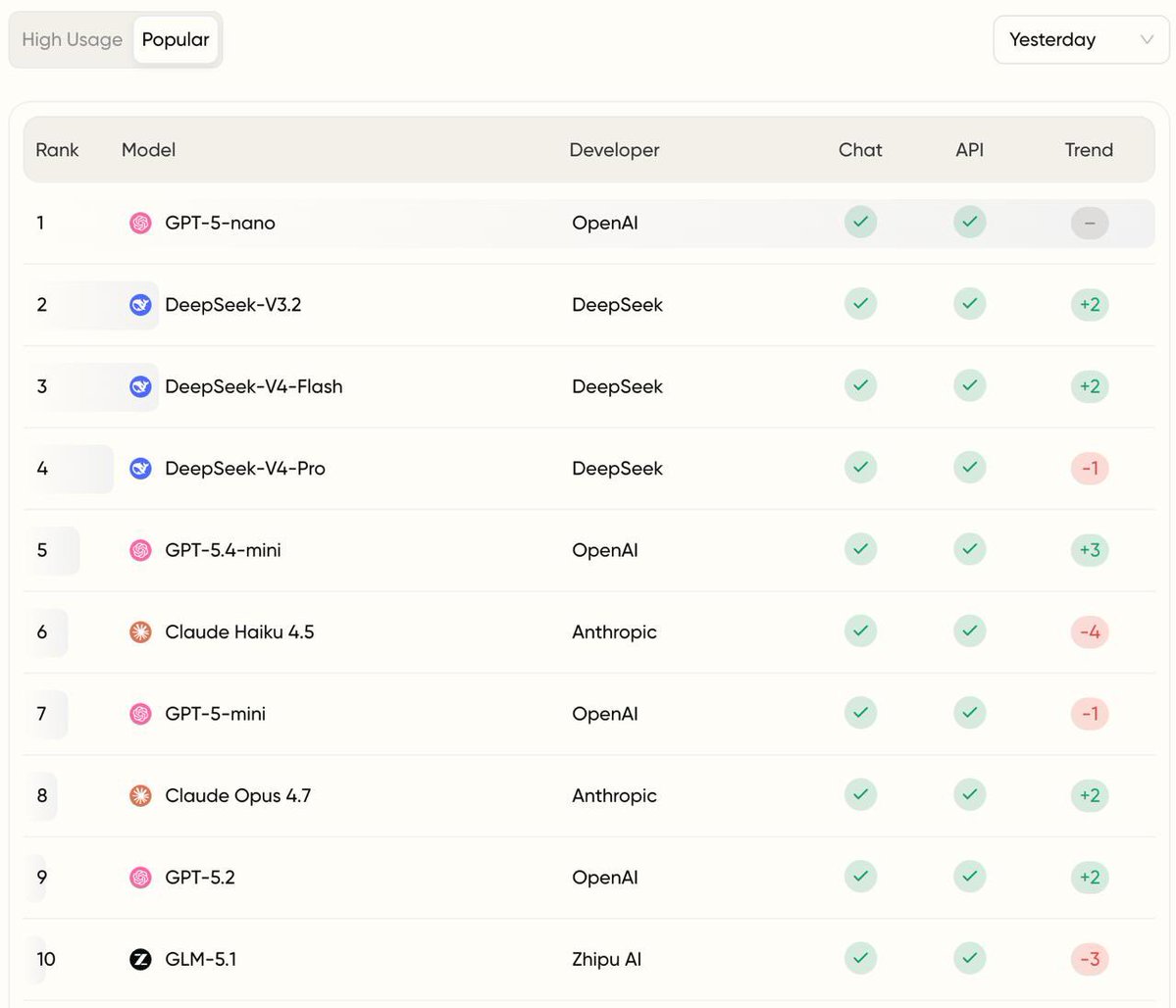The height and width of the screenshot is (1008, 1176).
Task: Click the +2 trend badge for GPT-5.2
Action: coord(1090,877)
